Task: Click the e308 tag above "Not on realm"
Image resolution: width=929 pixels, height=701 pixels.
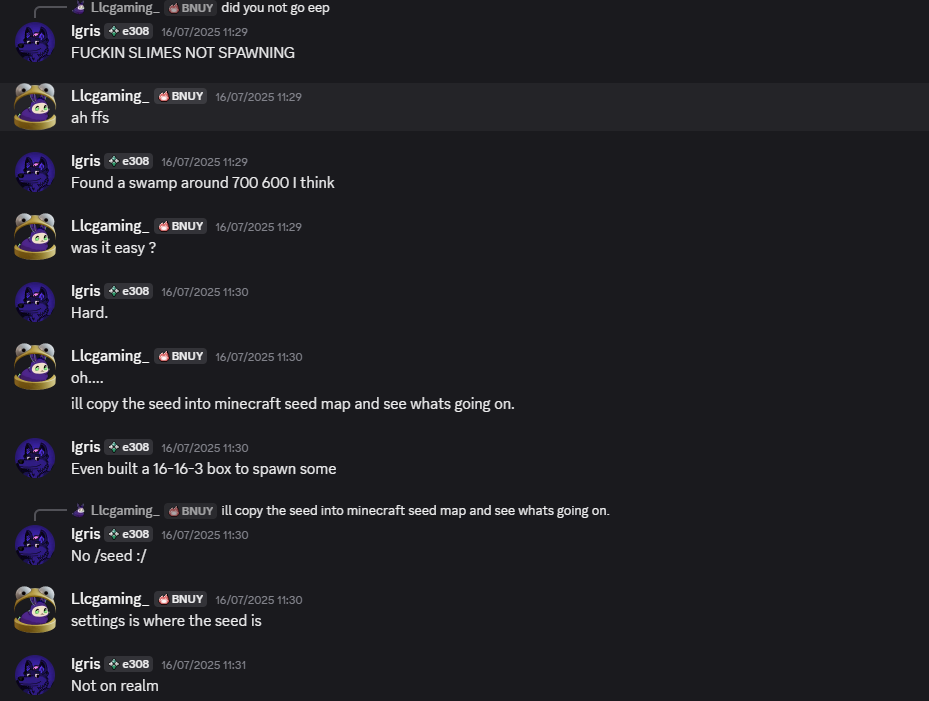Action: click(x=129, y=664)
